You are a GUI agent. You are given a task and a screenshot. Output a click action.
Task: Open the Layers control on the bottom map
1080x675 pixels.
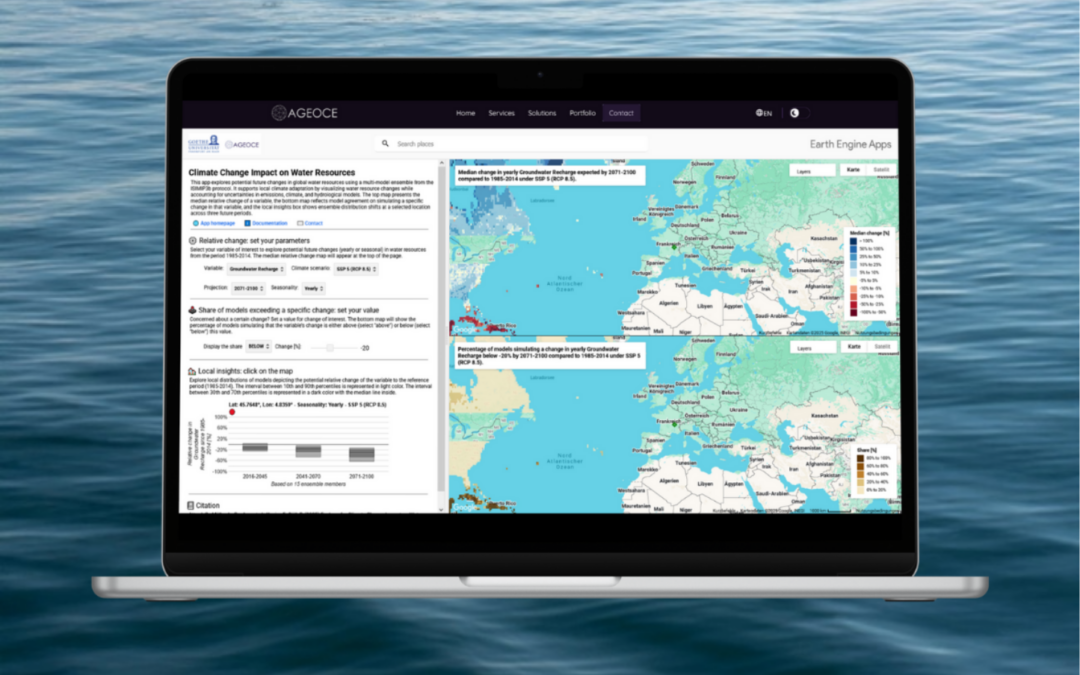(813, 348)
